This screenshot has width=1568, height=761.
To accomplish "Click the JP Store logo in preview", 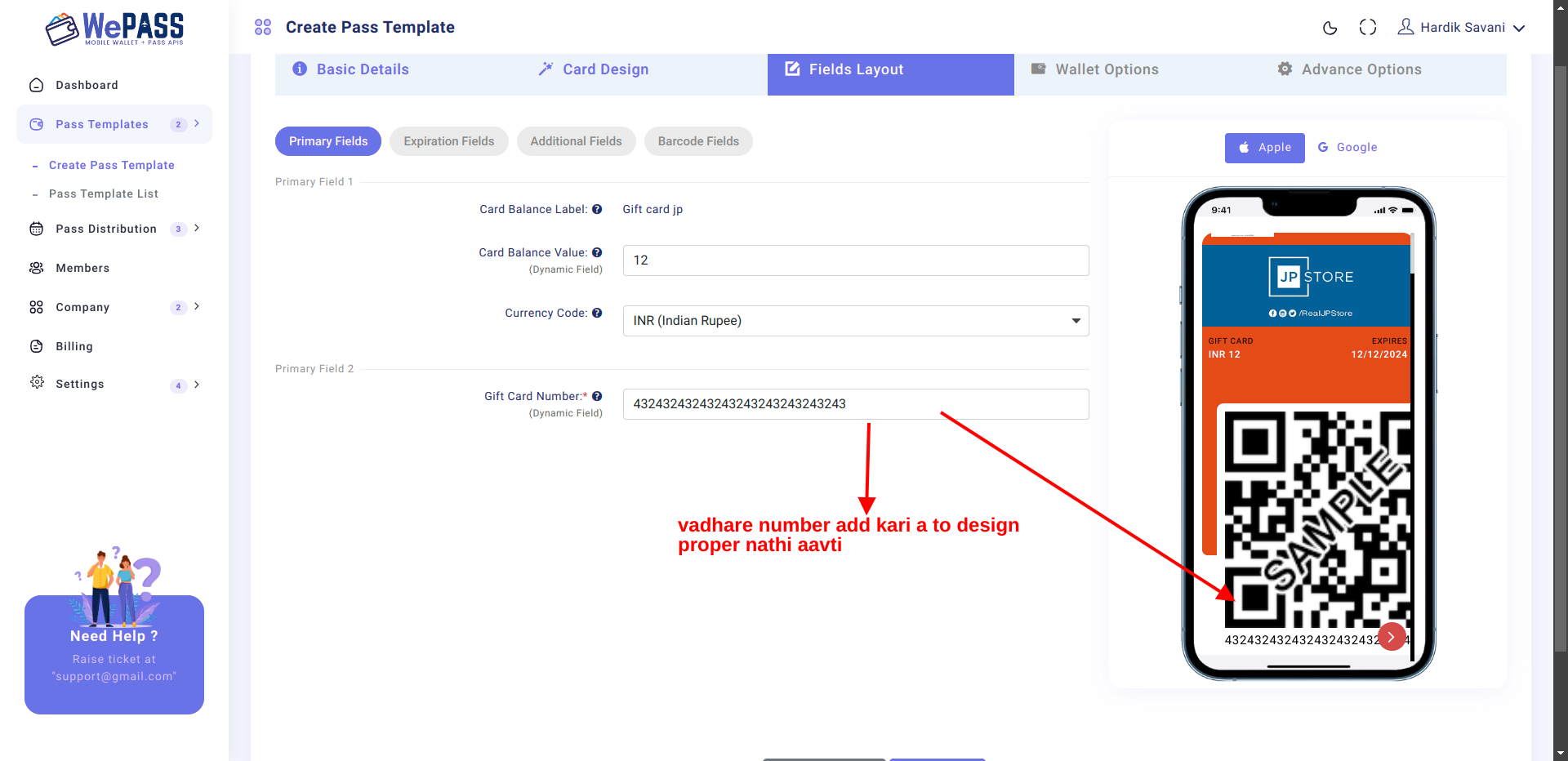I will click(x=1312, y=277).
